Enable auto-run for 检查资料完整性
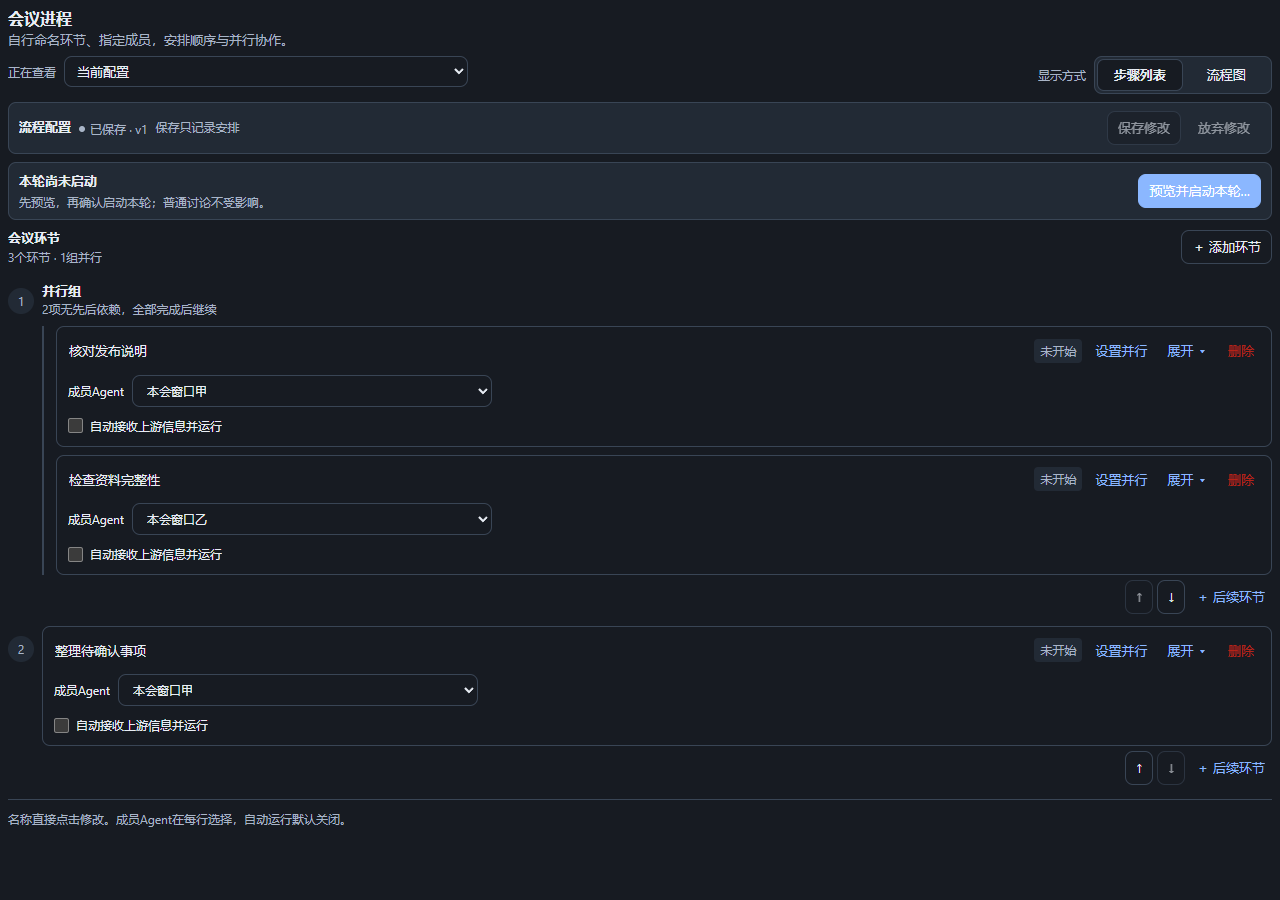Image resolution: width=1280 pixels, height=900 pixels. pyautogui.click(x=75, y=554)
